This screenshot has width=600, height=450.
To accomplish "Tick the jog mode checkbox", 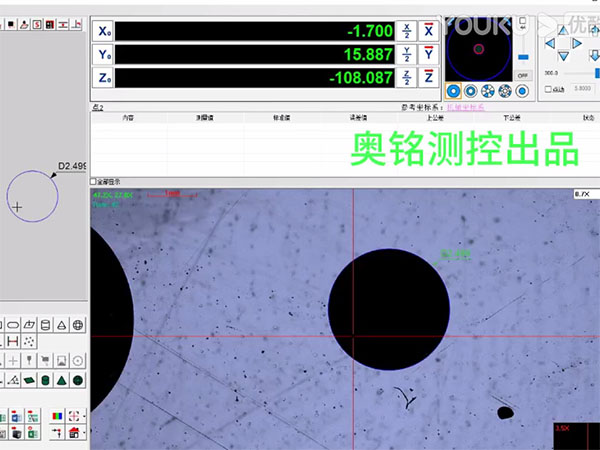I will [546, 90].
